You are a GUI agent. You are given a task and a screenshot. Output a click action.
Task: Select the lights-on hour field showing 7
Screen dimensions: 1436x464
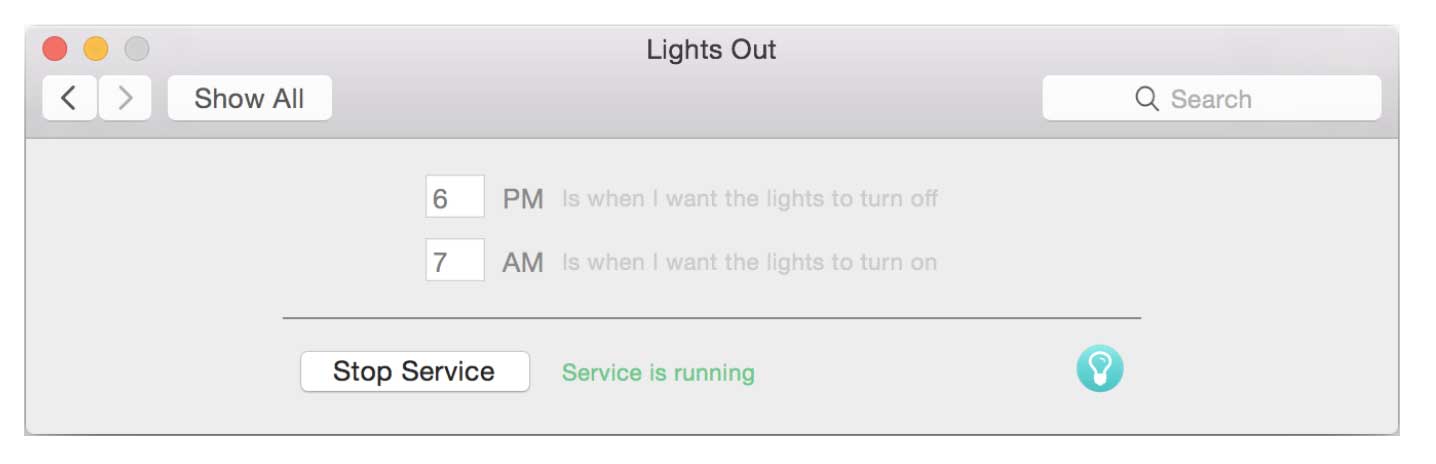tap(455, 260)
